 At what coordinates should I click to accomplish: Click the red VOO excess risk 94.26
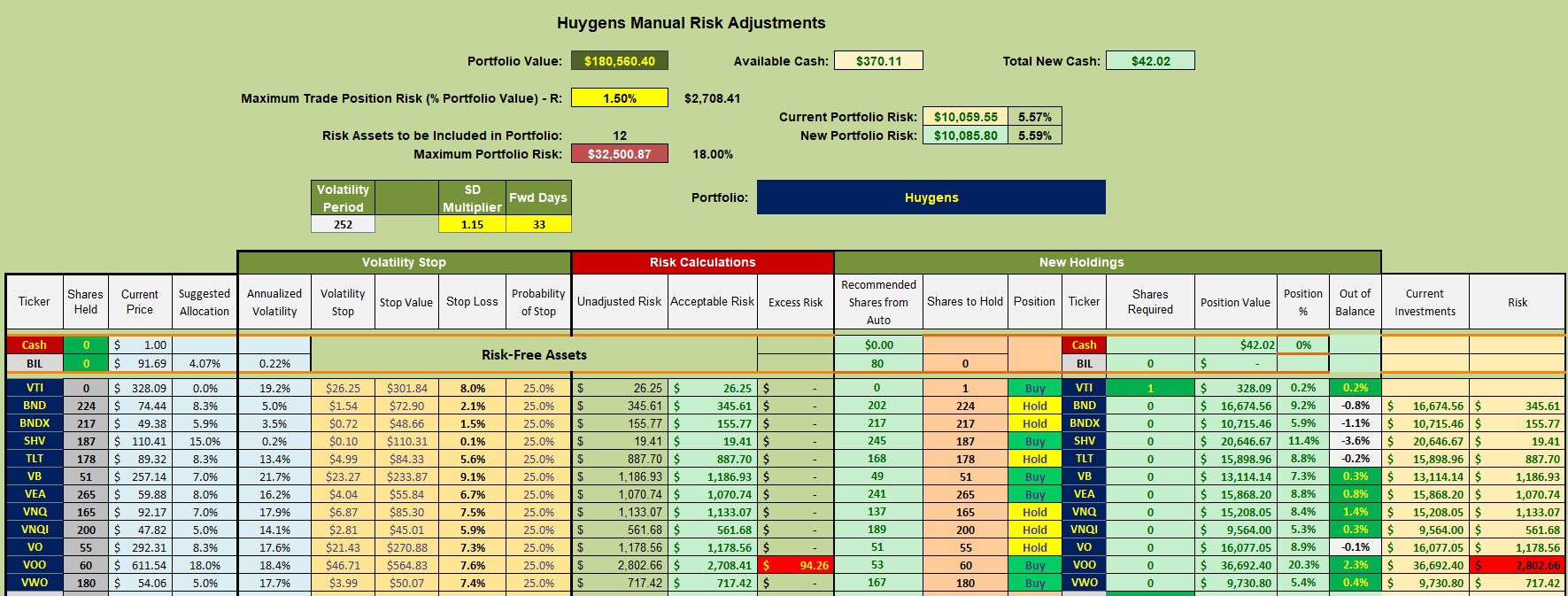pyautogui.click(x=795, y=565)
